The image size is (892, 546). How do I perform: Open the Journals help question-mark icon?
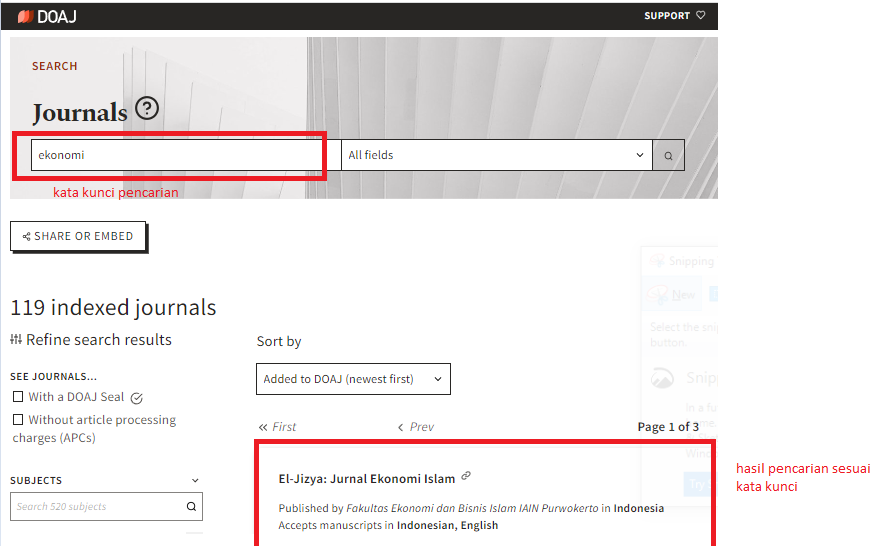tap(147, 108)
